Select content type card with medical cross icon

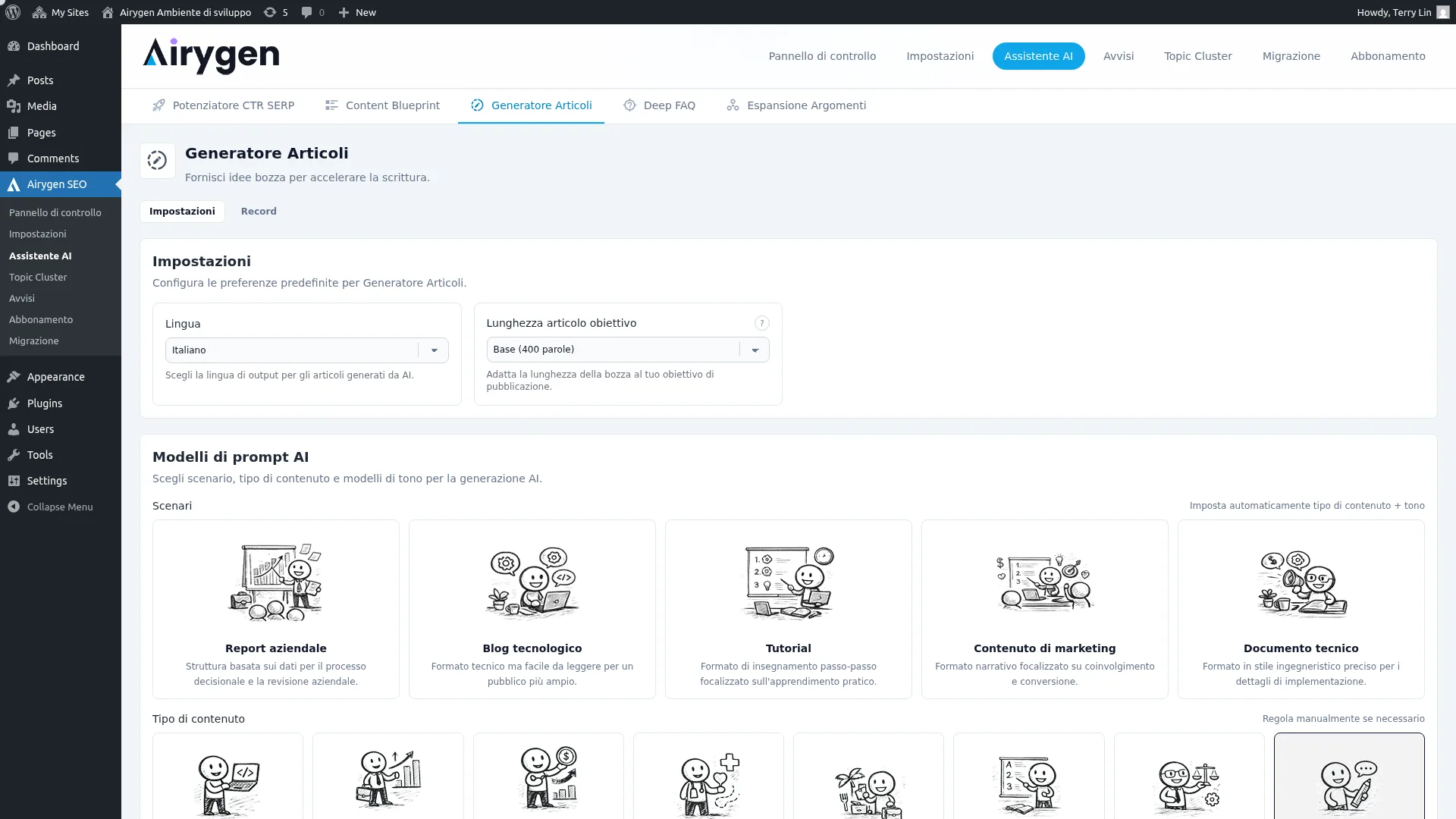pos(708,777)
